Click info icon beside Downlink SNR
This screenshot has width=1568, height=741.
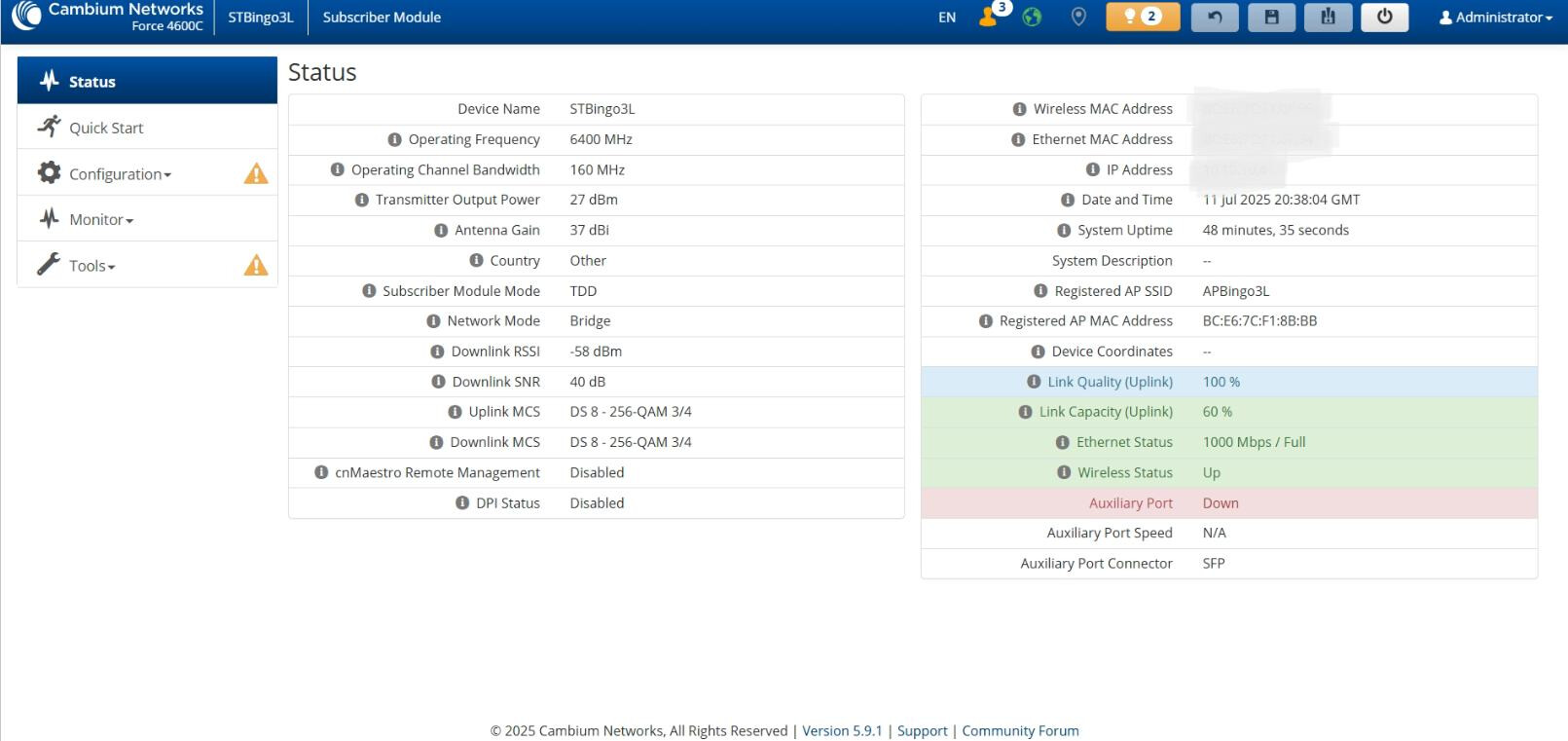438,382
